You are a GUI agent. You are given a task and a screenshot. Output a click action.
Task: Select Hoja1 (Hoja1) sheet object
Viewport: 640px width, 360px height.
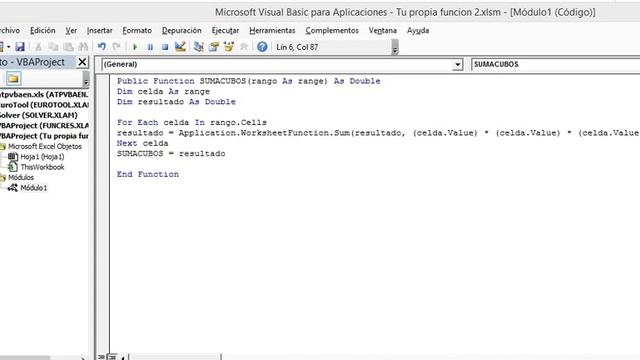point(42,157)
